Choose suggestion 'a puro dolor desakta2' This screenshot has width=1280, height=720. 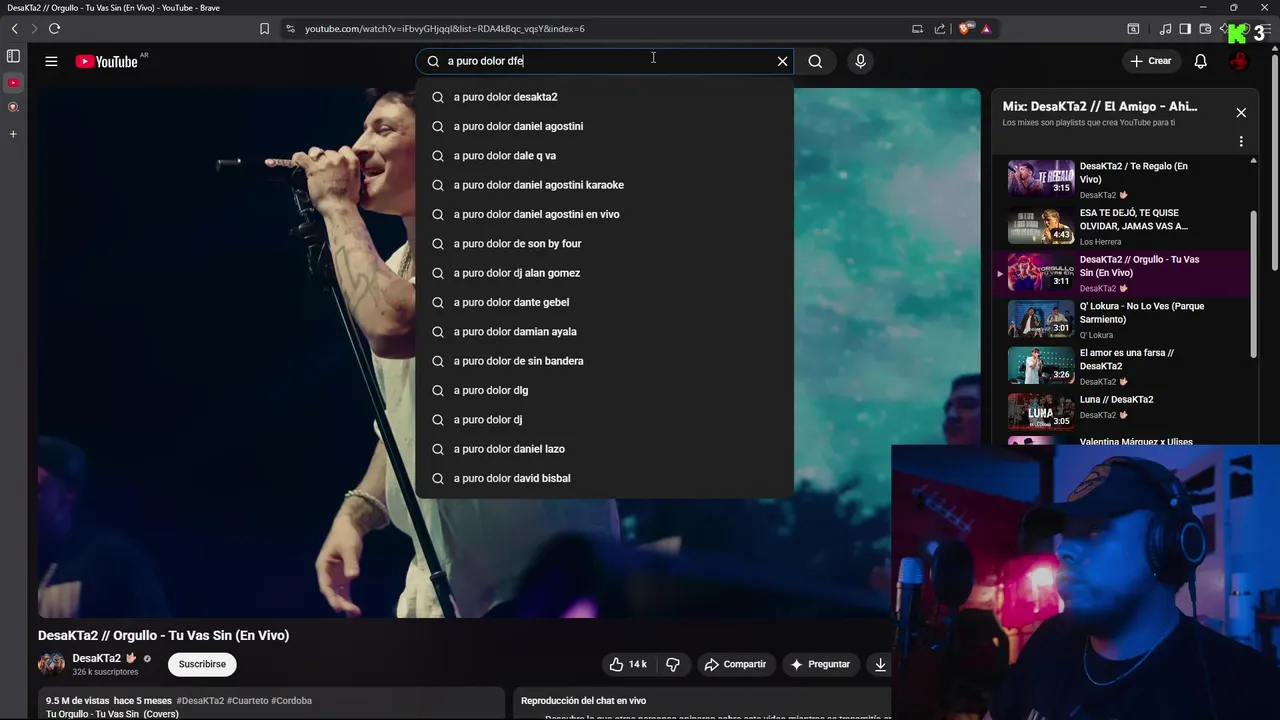pyautogui.click(x=604, y=97)
